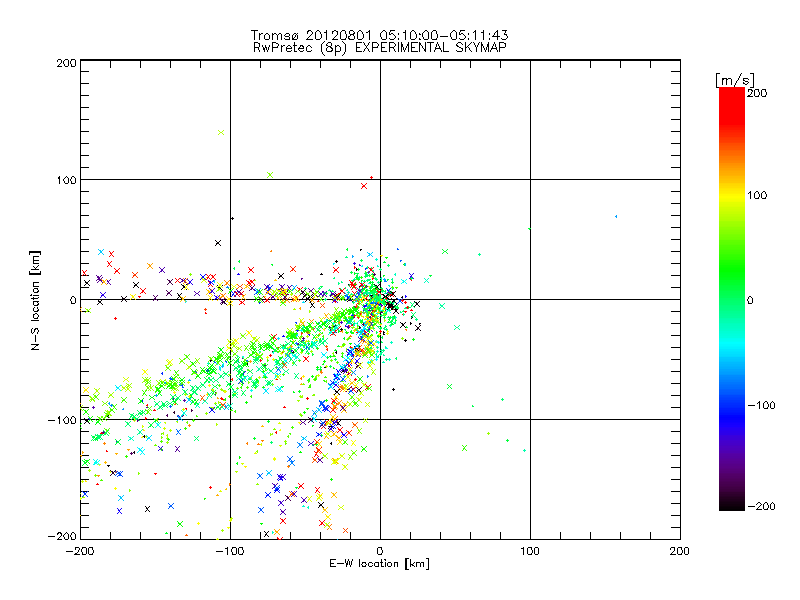The image size is (800, 600).
Task: Click the red cross just below north 100 km
Action: [364, 186]
